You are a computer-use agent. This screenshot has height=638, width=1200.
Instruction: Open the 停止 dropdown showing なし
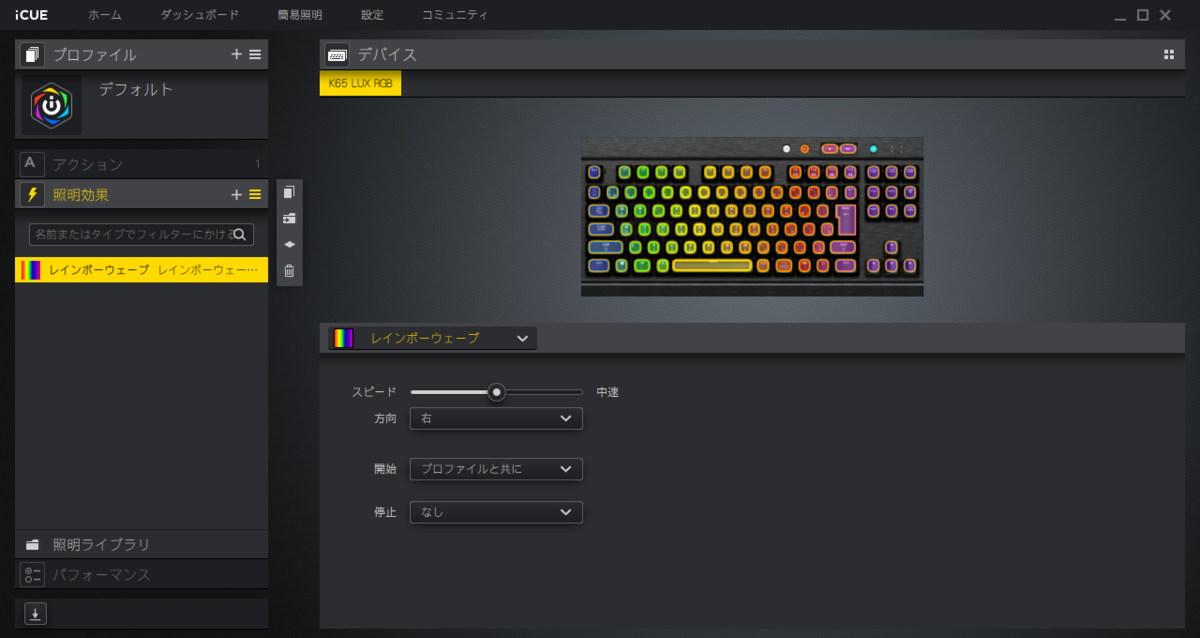[495, 511]
